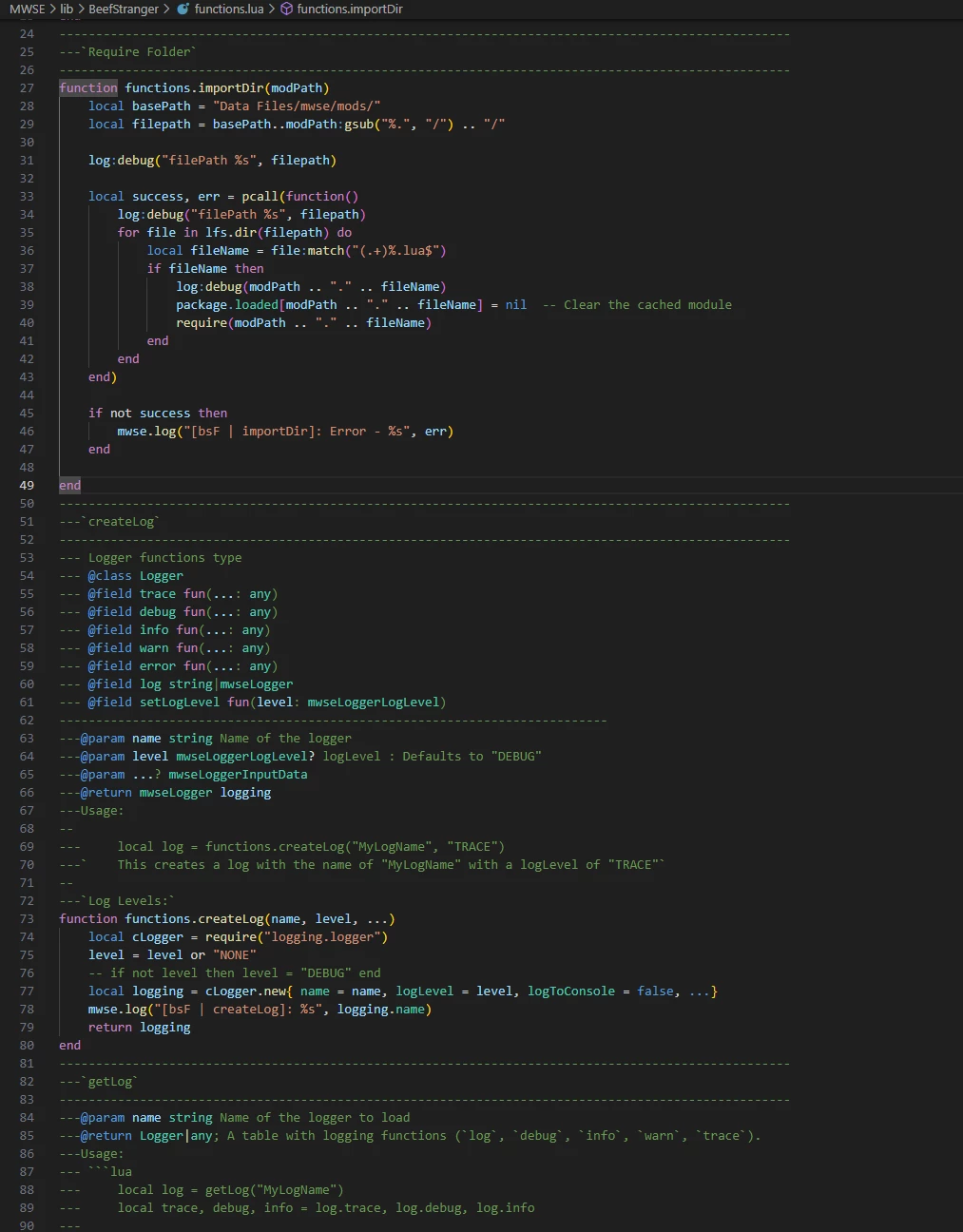Click the 'Logger functions type' comment

165,558
